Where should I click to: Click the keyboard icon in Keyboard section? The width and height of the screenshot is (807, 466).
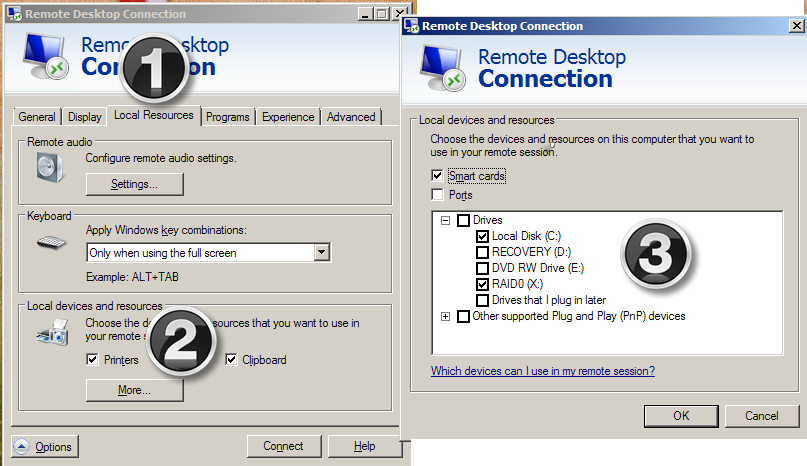pos(51,242)
